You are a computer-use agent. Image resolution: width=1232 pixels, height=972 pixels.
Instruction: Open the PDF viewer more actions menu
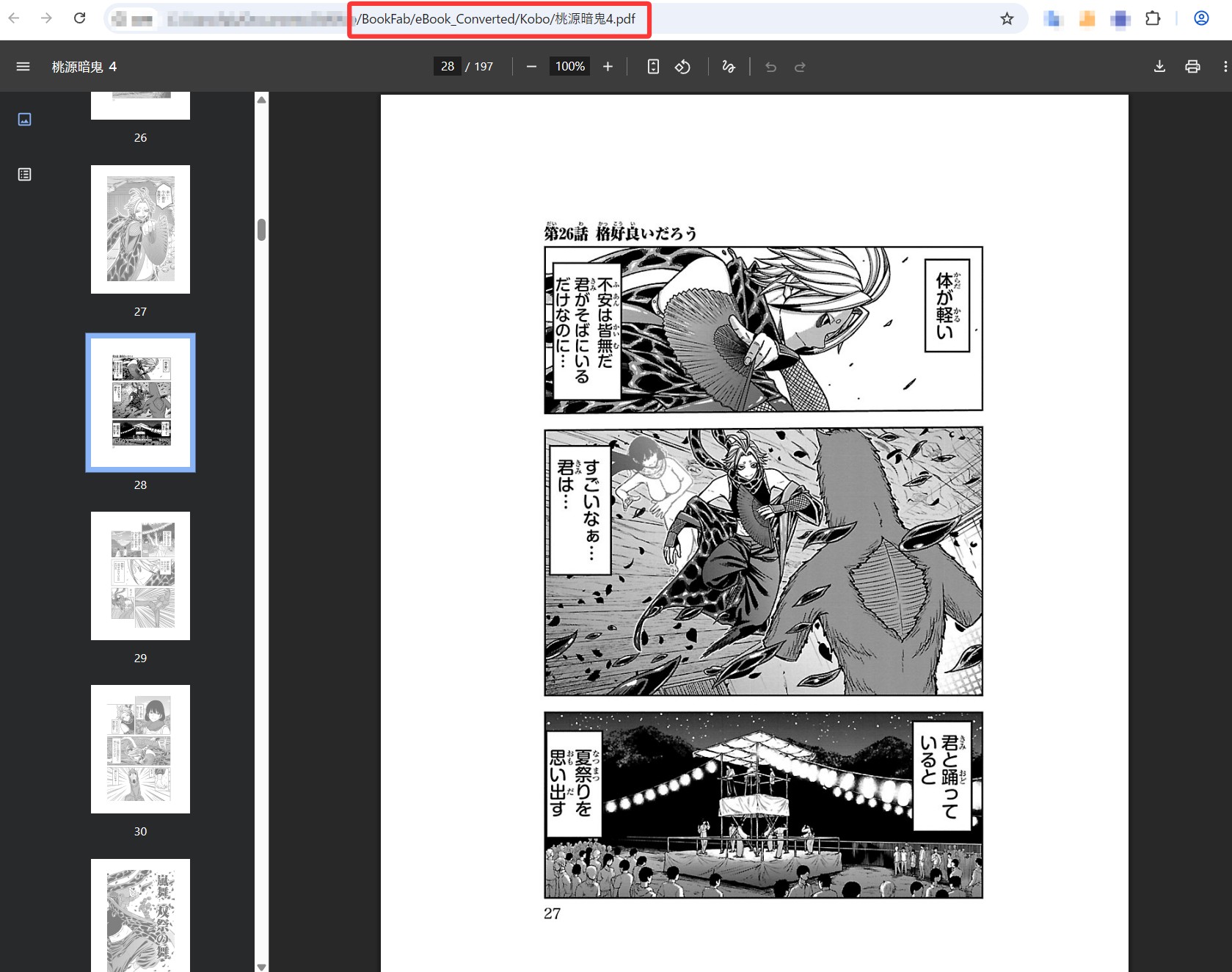coord(1225,67)
